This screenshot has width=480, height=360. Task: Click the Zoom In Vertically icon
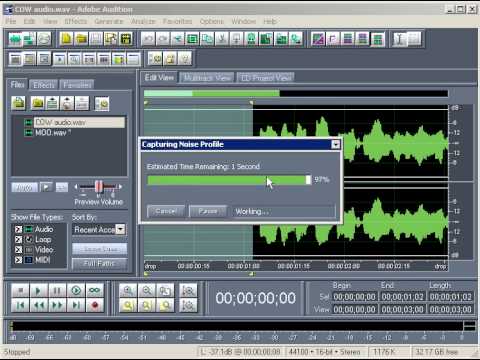pos(188,291)
